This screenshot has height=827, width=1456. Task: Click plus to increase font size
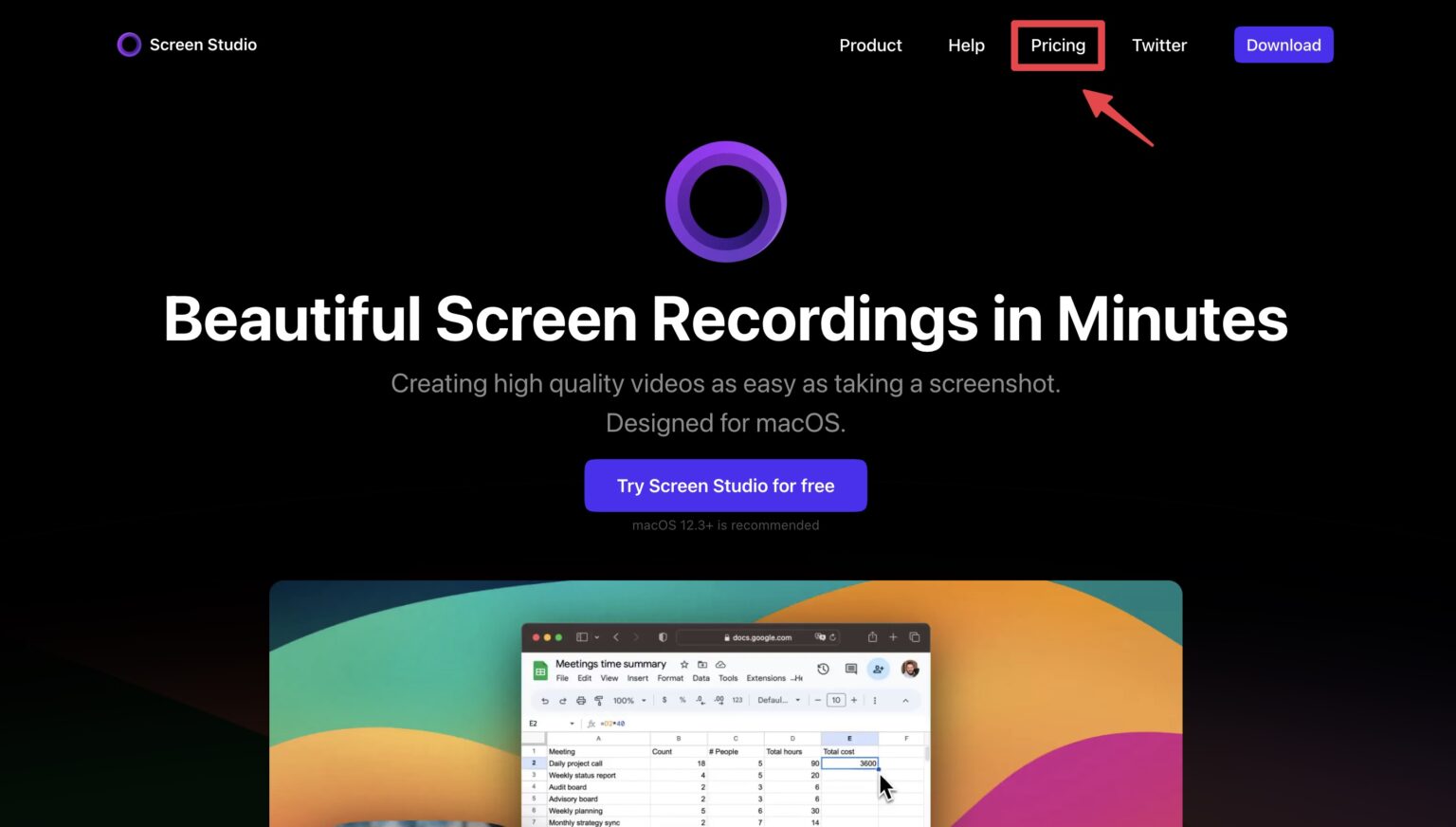(854, 701)
